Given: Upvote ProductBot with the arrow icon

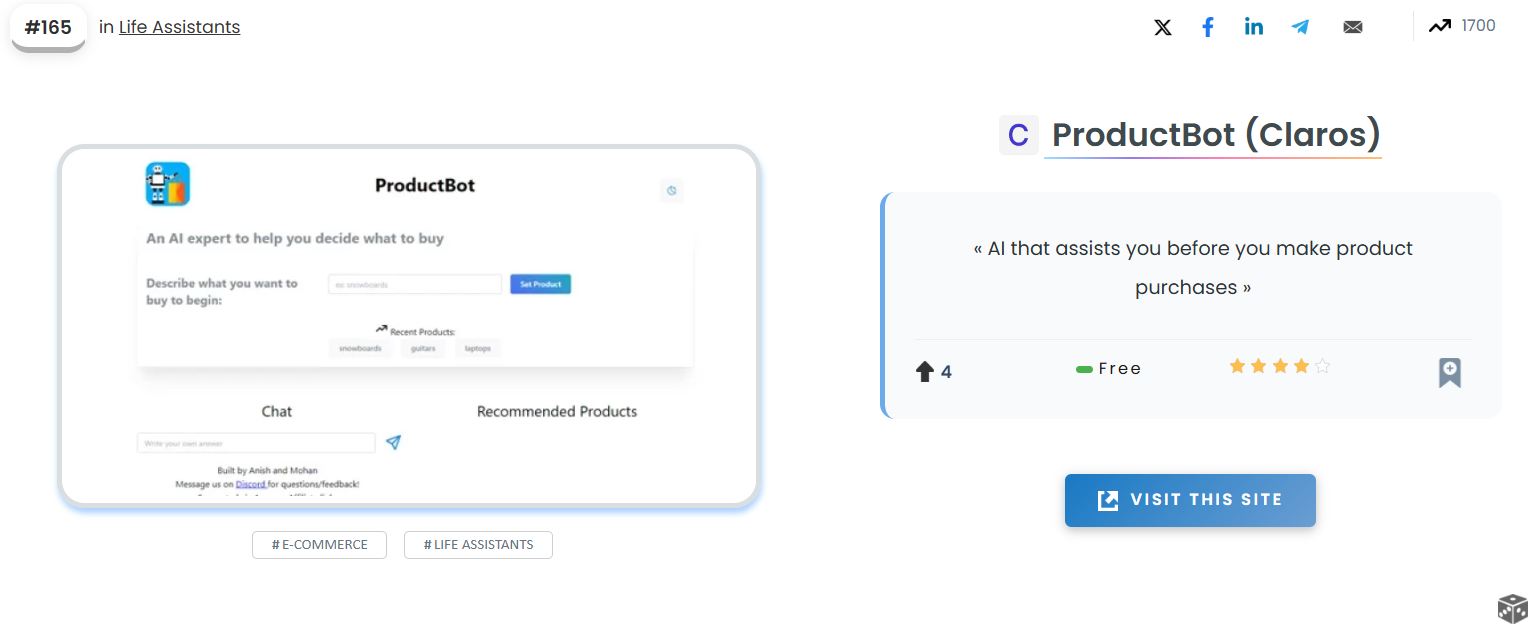Looking at the screenshot, I should pos(925,372).
